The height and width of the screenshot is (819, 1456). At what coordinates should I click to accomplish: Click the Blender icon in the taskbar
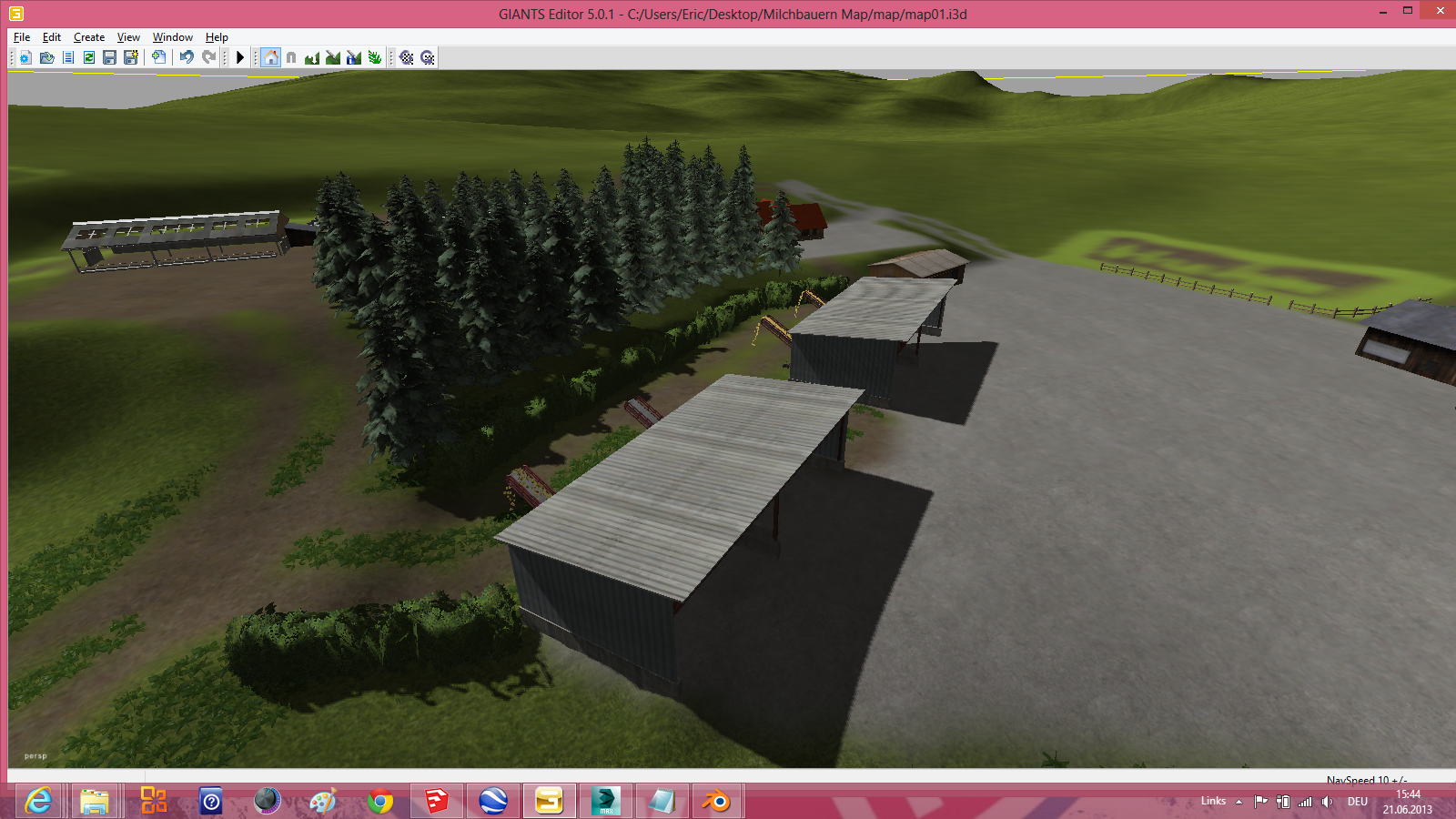(x=716, y=801)
